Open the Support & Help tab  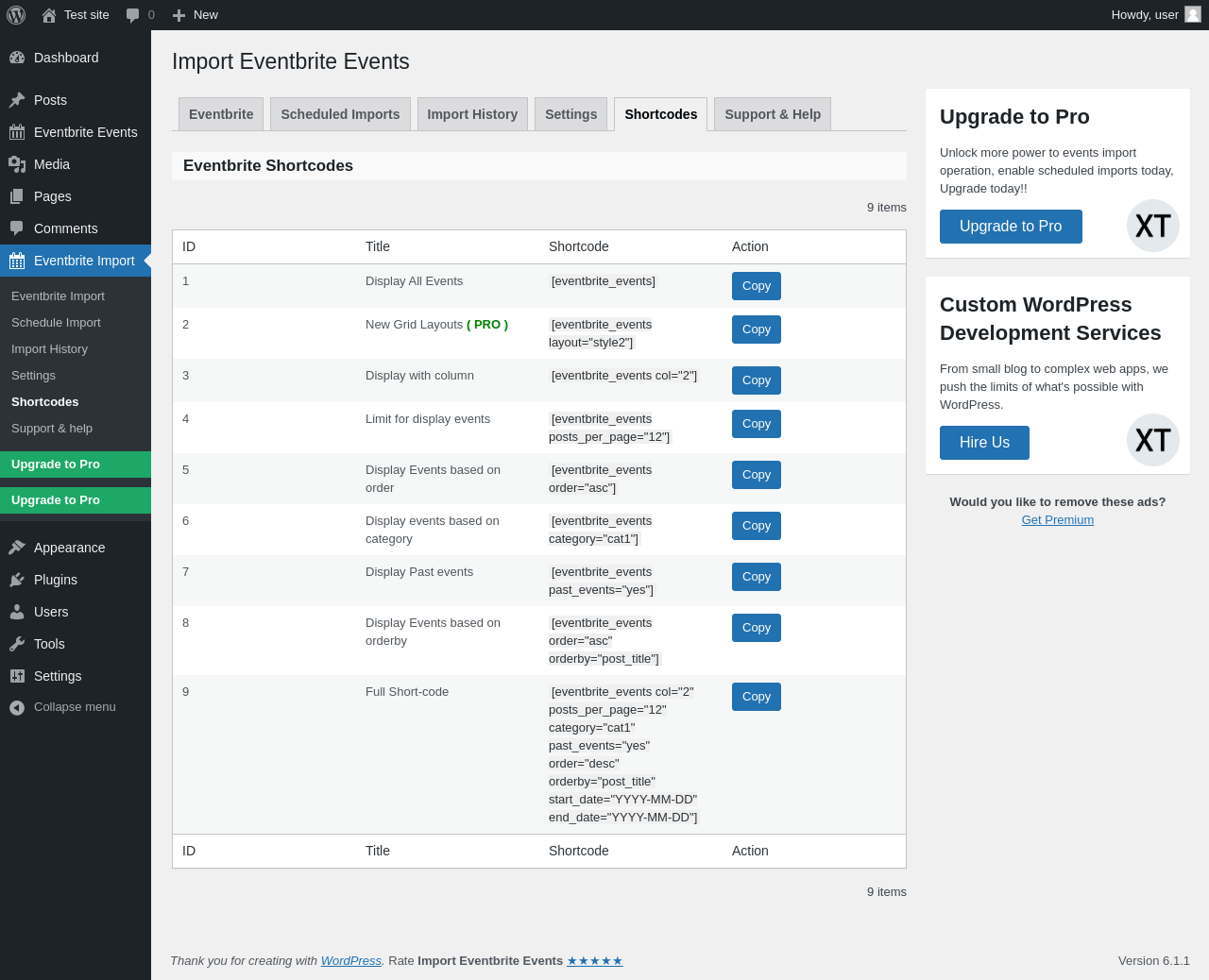pyautogui.click(x=773, y=114)
